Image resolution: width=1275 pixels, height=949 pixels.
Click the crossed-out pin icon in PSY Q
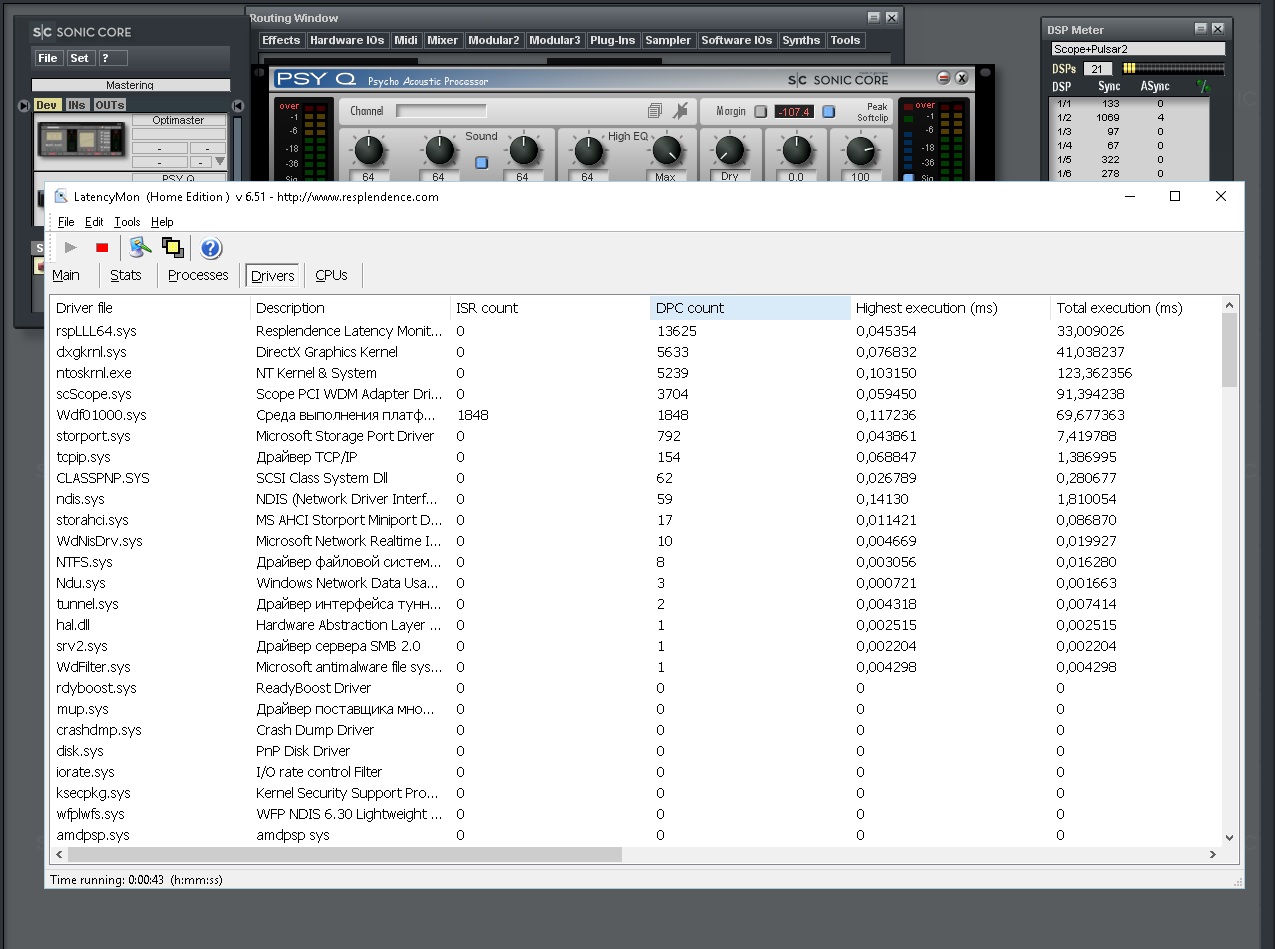pyautogui.click(x=680, y=111)
